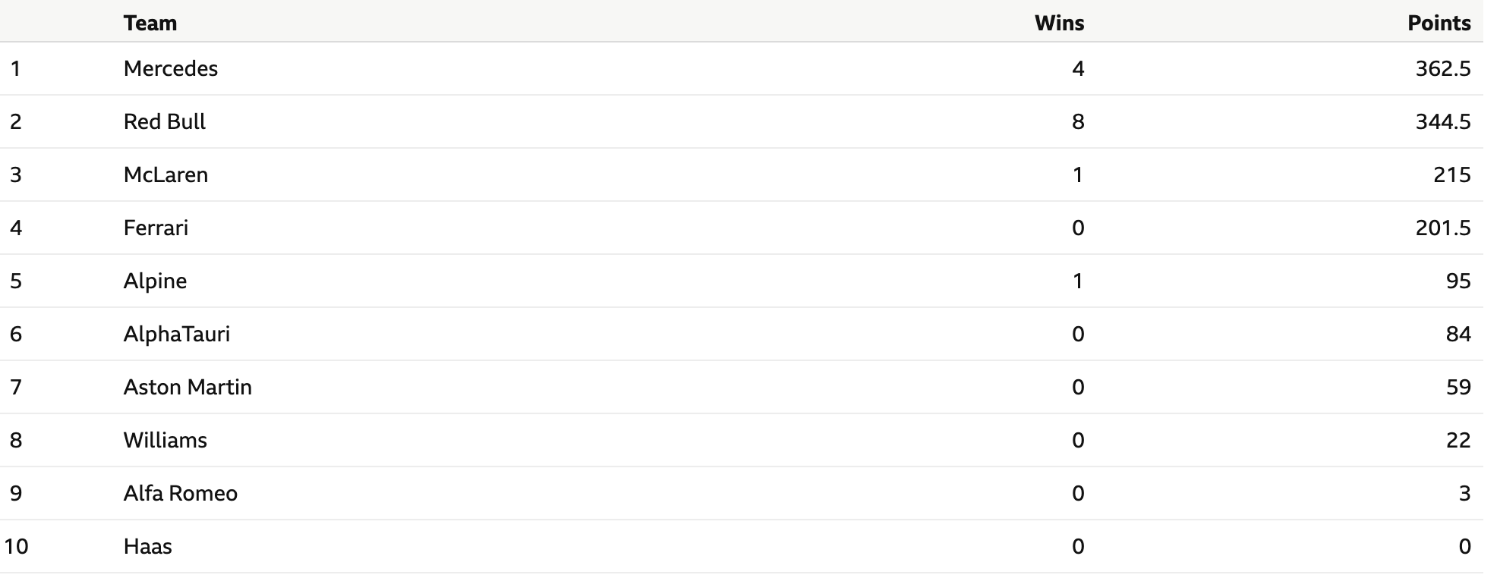Image resolution: width=1500 pixels, height=581 pixels.
Task: Select the Alfa Romeo team name
Action: point(181,493)
